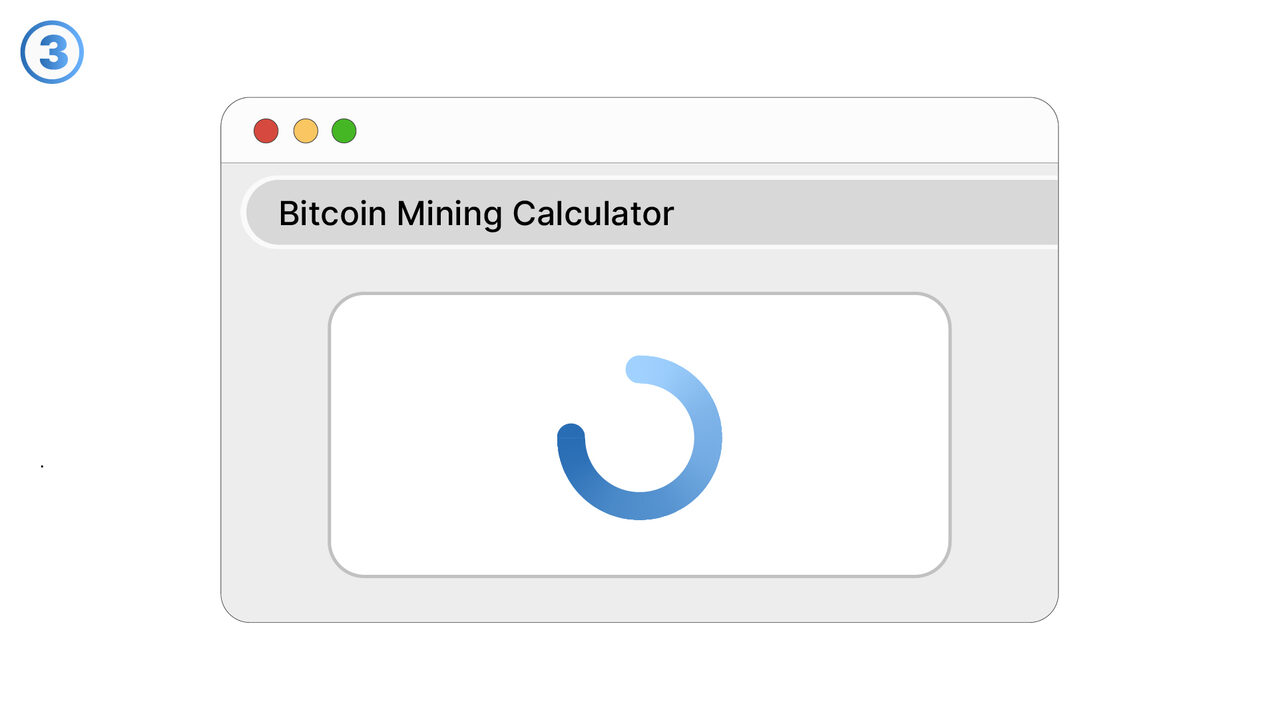Click the word "Bitcoin" in the address bar
Viewport: 1279px width, 720px height.
[333, 213]
